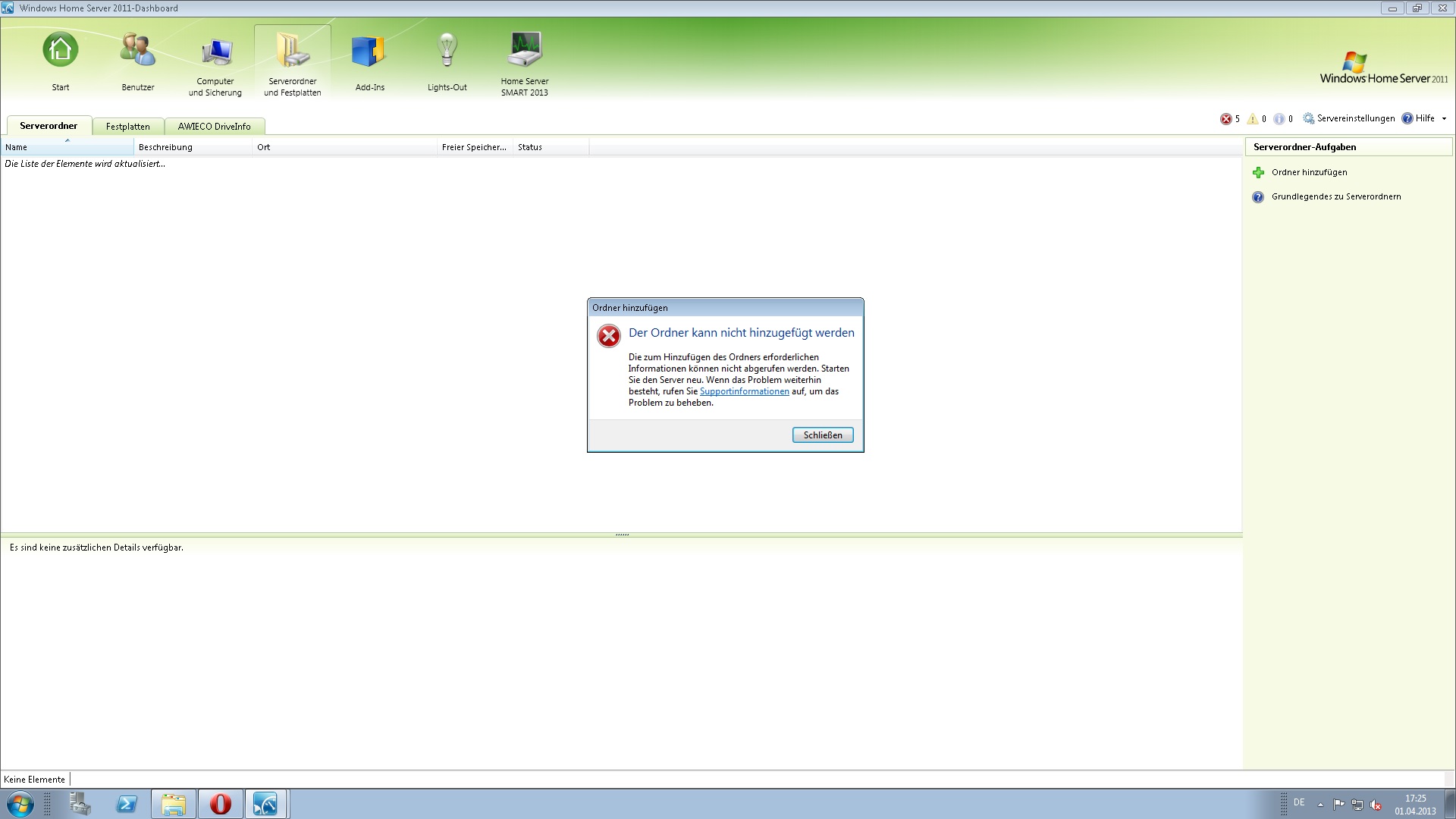Open Action Center flag icon
The height and width of the screenshot is (819, 1456).
(x=1338, y=805)
